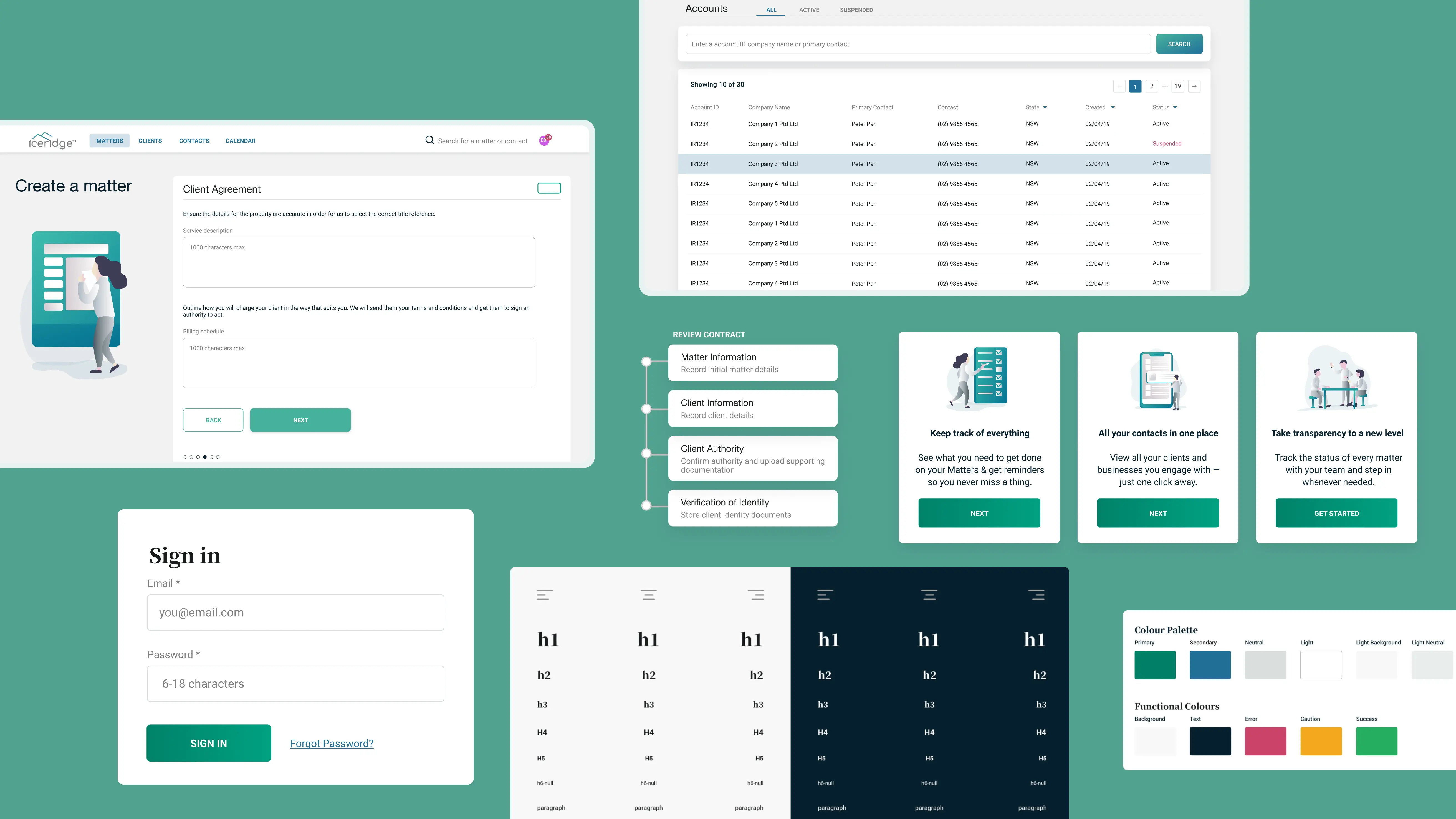Viewport: 1456px width, 819px height.
Task: Click NEXT on the Client Agreement form
Action: [x=300, y=420]
